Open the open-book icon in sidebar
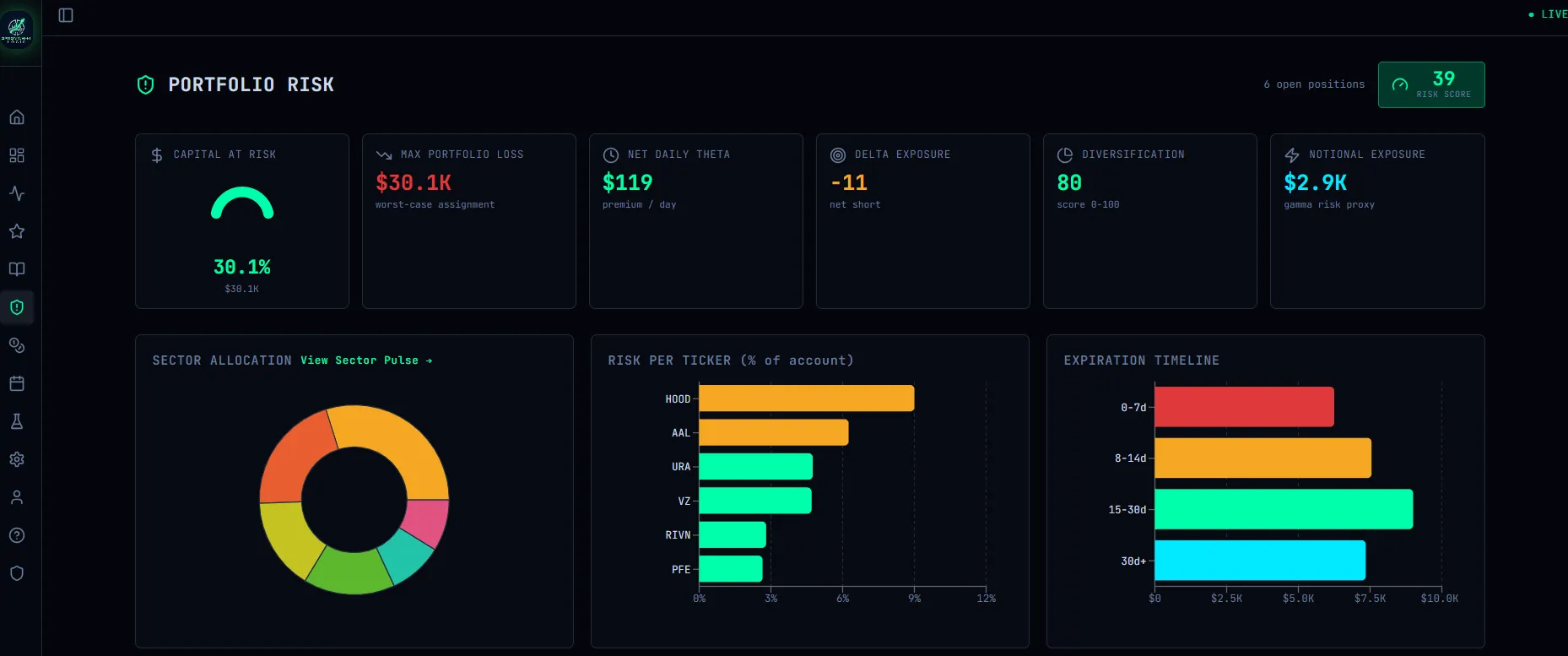The image size is (1568, 656). (17, 269)
